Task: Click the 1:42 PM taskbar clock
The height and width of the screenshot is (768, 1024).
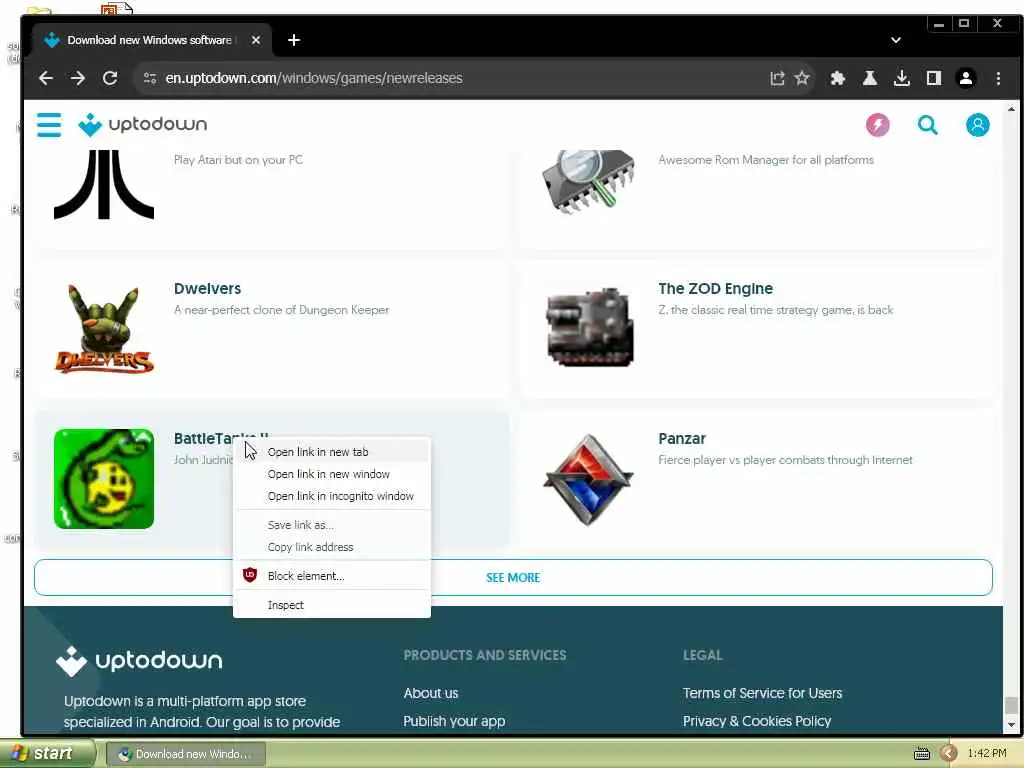Action: point(987,754)
